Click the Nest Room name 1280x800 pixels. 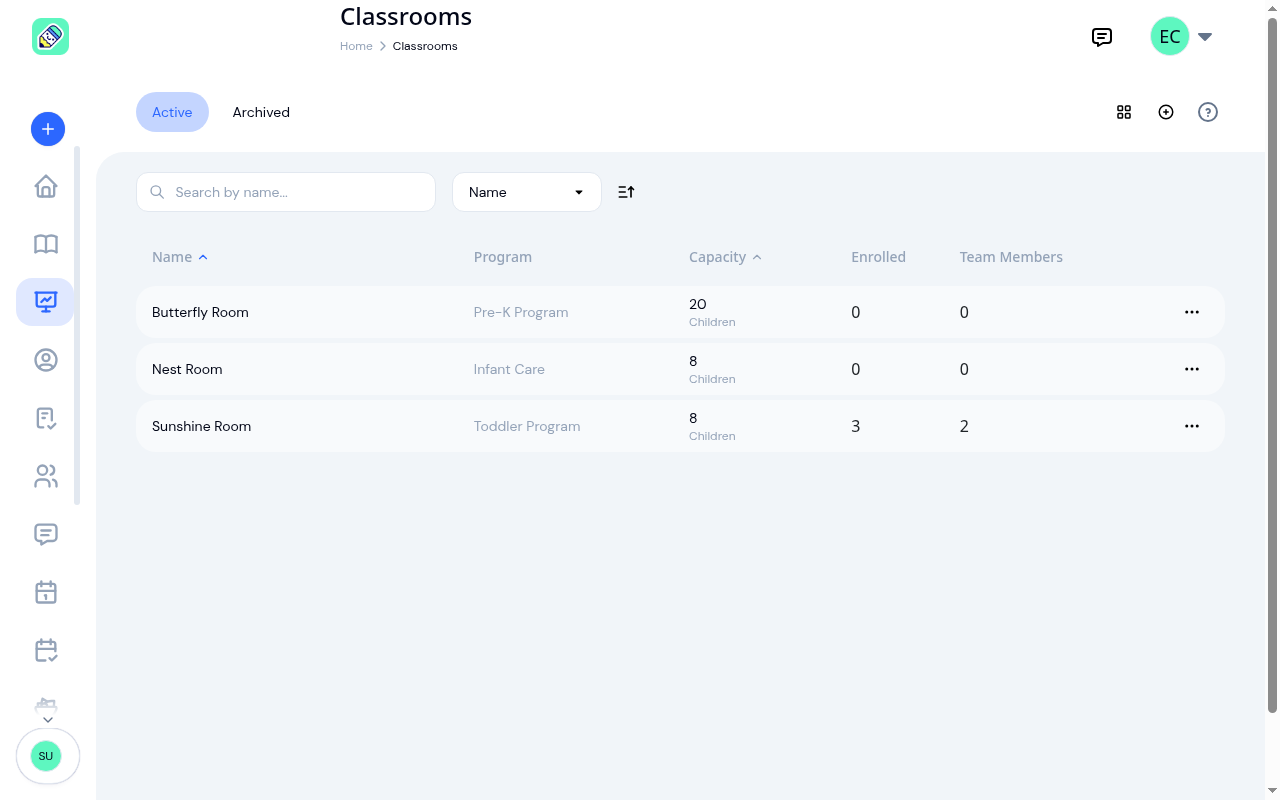(187, 369)
